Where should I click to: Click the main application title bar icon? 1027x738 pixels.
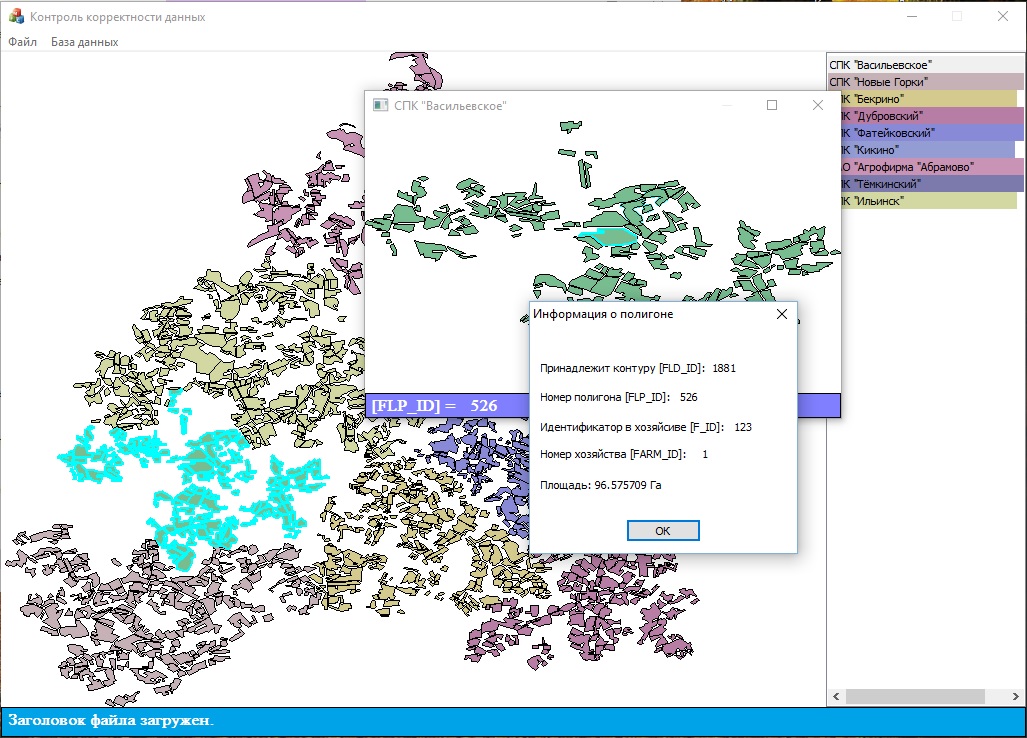pyautogui.click(x=16, y=17)
